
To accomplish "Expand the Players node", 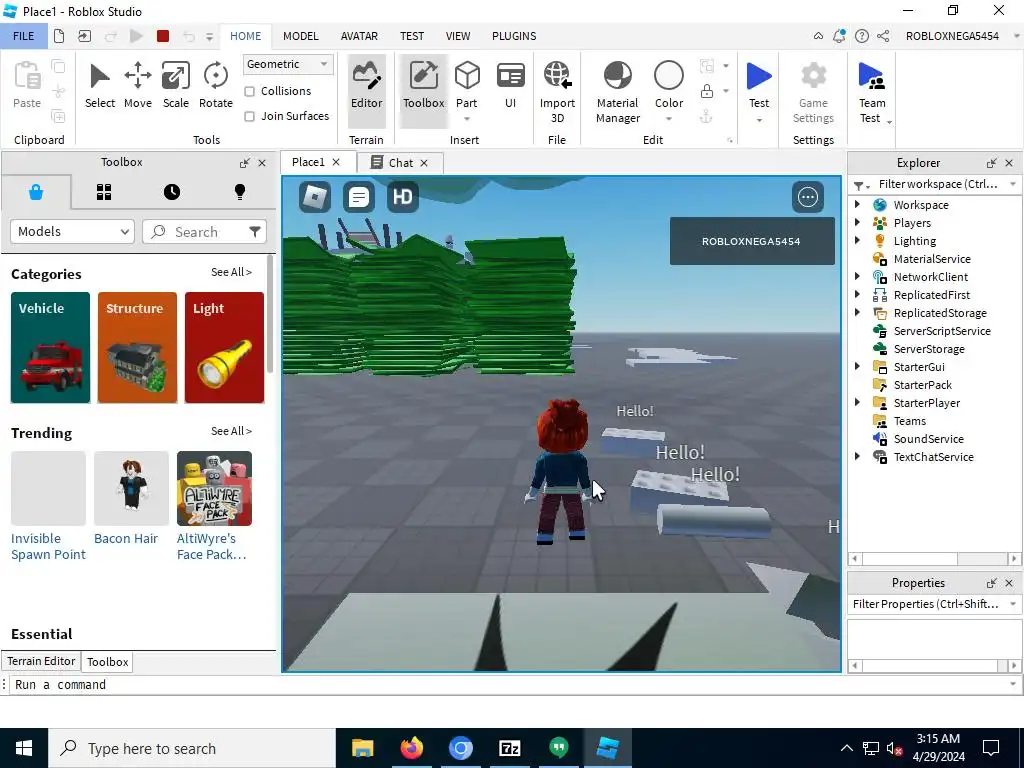I will pyautogui.click(x=857, y=223).
